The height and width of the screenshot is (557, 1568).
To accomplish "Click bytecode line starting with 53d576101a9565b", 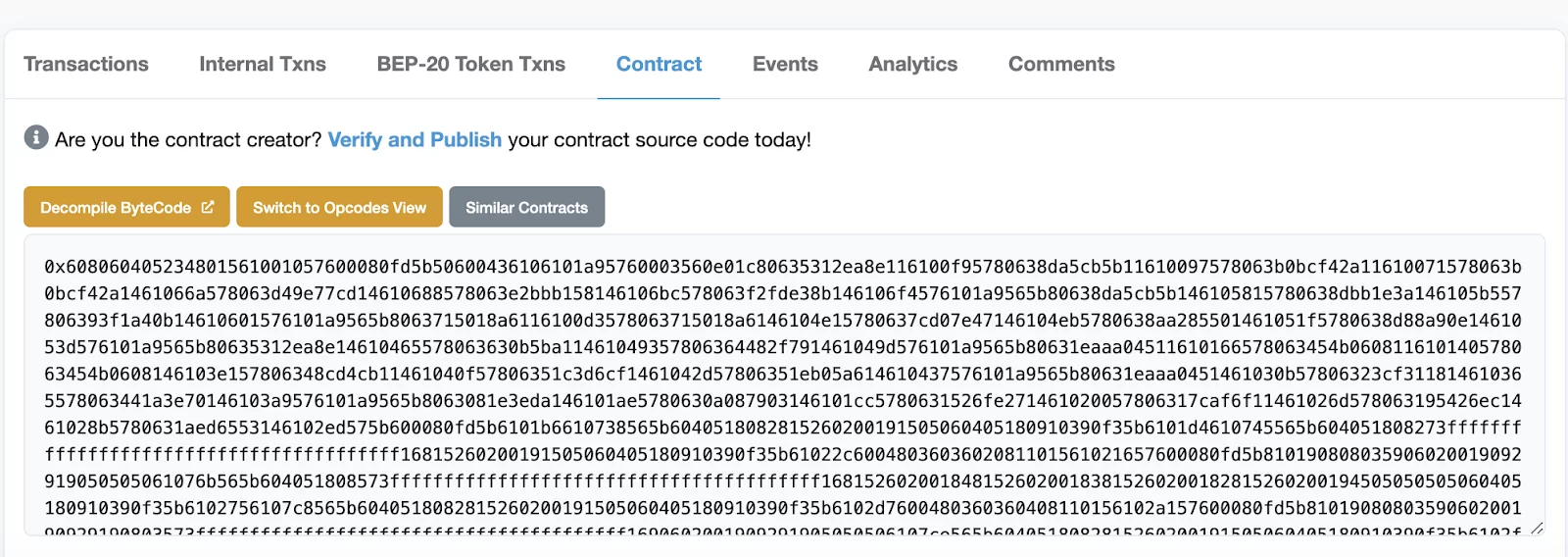I will (x=782, y=347).
